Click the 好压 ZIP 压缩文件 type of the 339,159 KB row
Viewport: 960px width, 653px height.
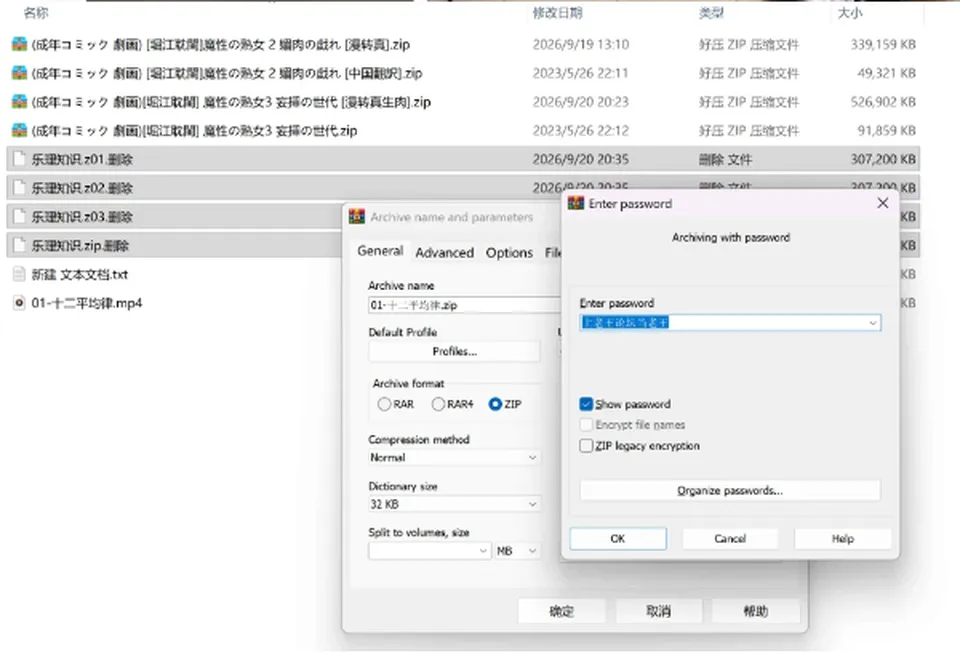[749, 44]
